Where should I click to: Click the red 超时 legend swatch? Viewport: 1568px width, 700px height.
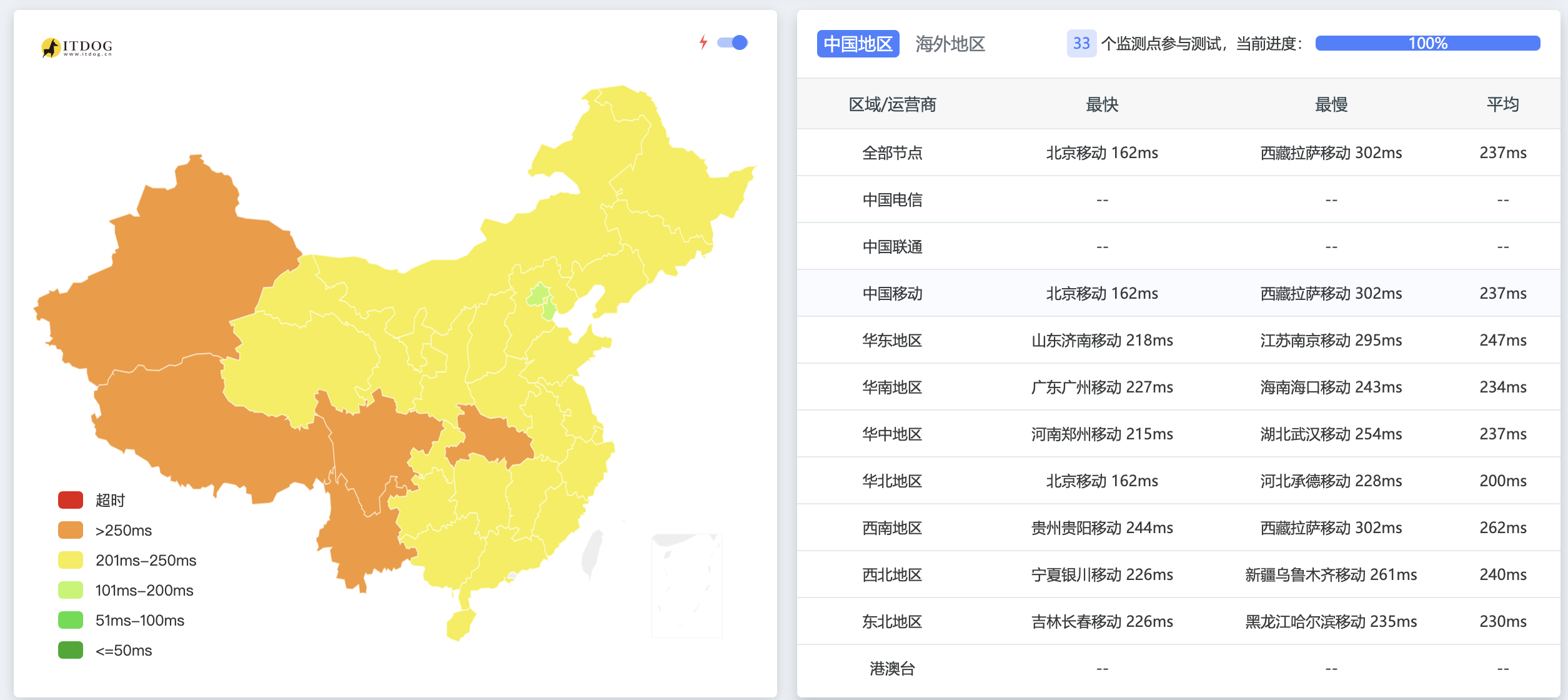click(x=71, y=500)
